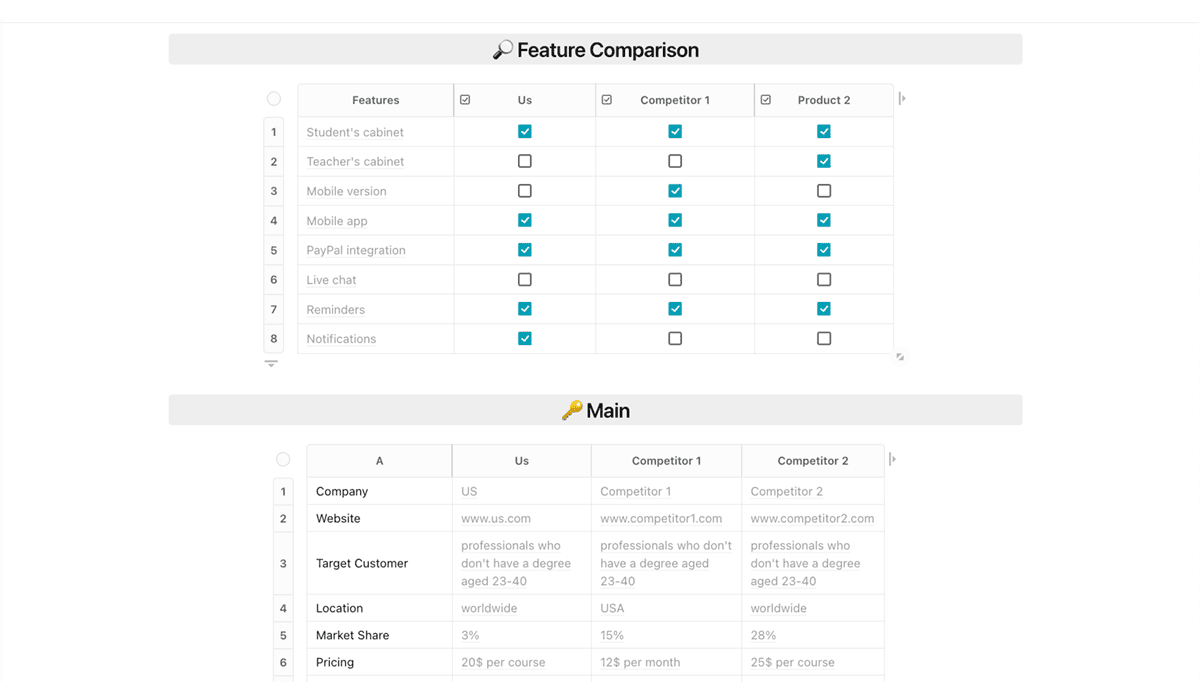Select the Features column header

(376, 100)
